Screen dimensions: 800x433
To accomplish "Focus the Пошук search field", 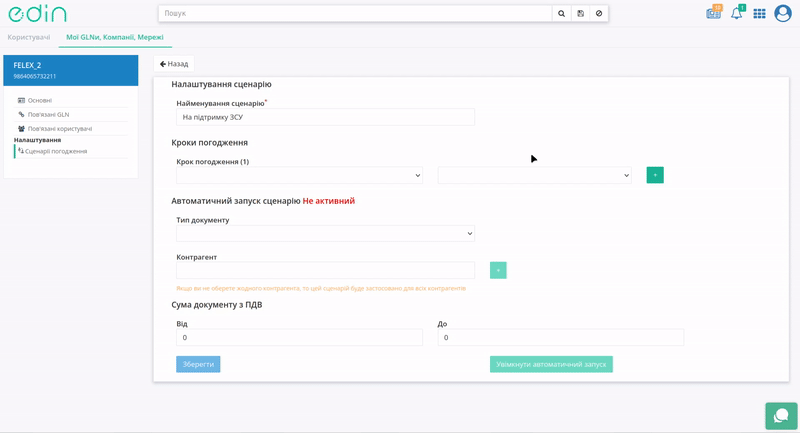I will 355,14.
